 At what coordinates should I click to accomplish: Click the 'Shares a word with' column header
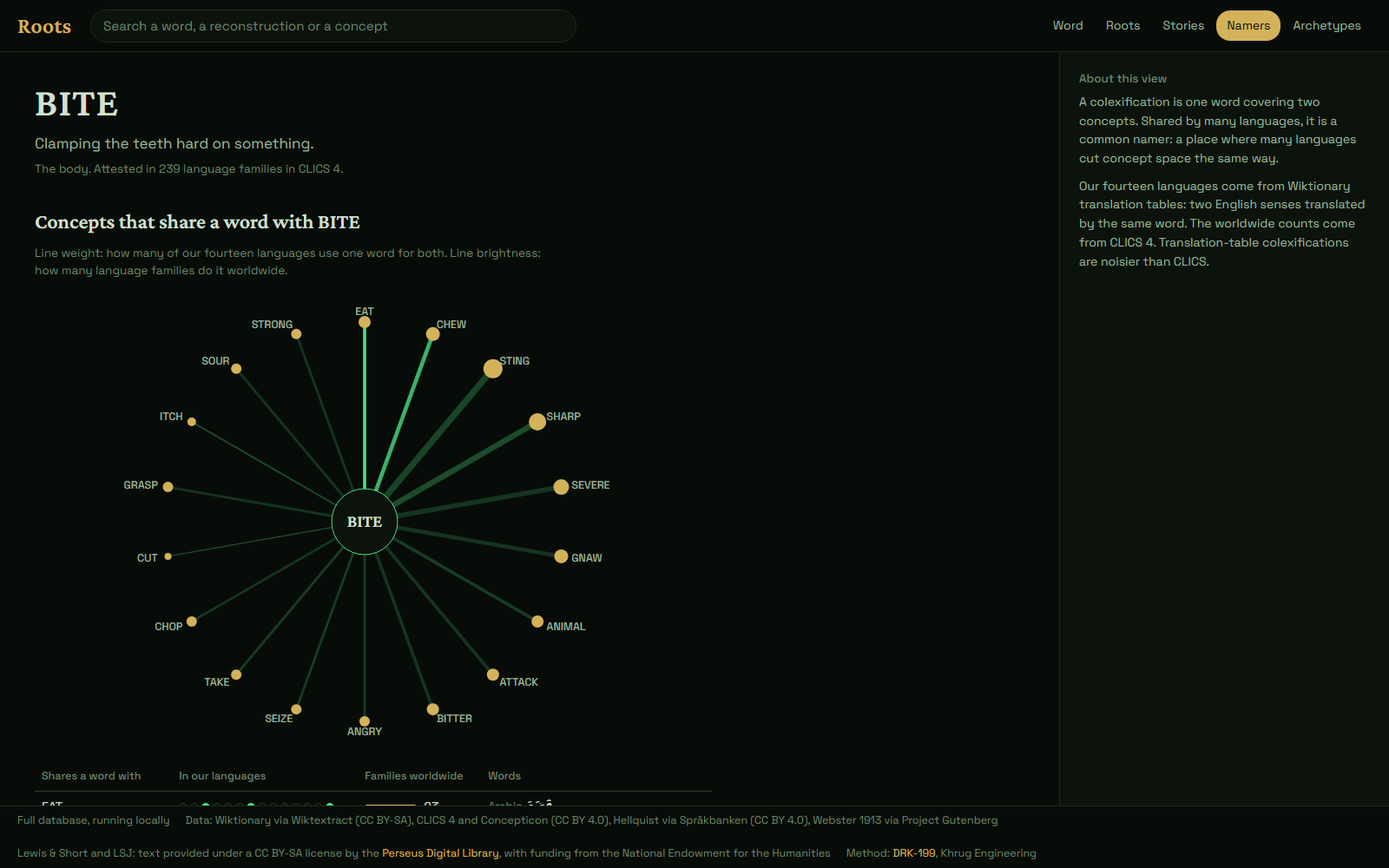pyautogui.click(x=91, y=776)
